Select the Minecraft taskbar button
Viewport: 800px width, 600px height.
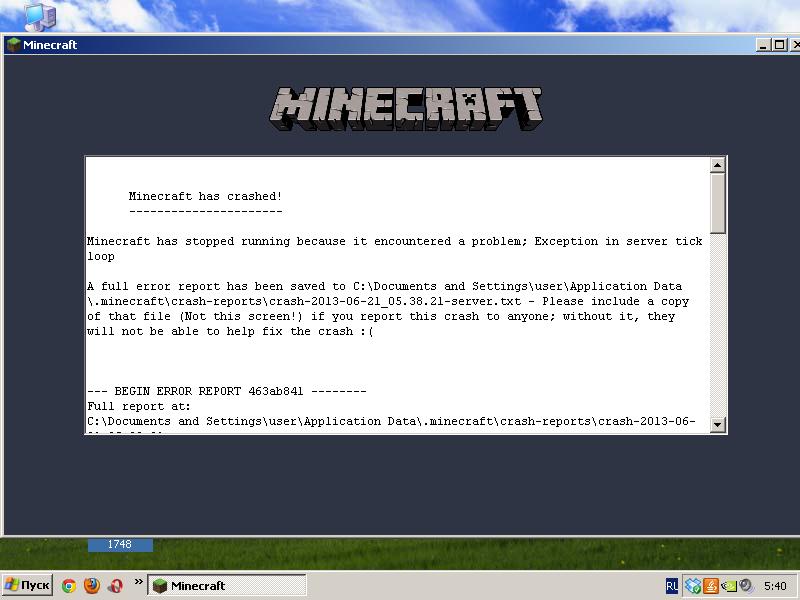coord(227,585)
